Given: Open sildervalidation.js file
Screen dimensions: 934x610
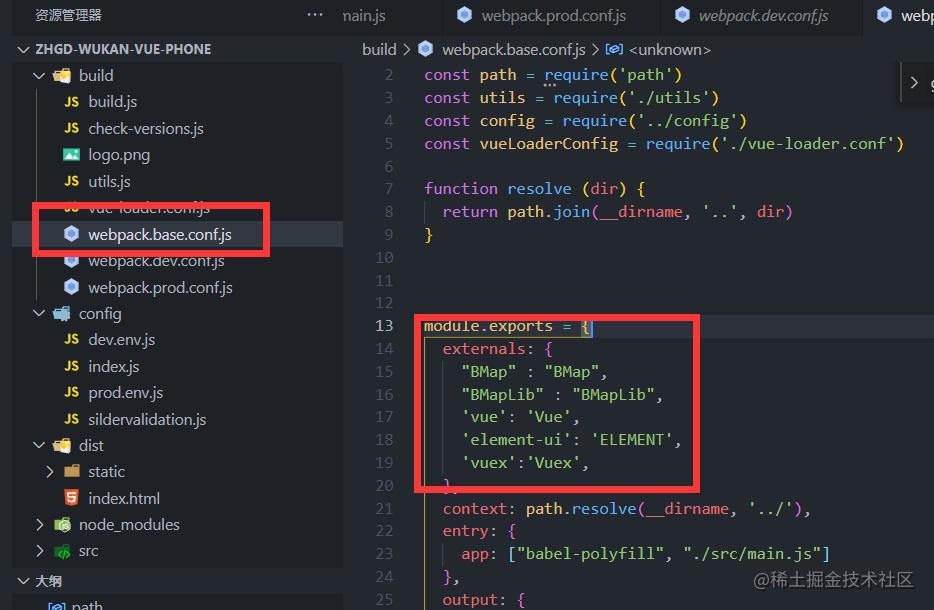Looking at the screenshot, I should click(x=147, y=419).
